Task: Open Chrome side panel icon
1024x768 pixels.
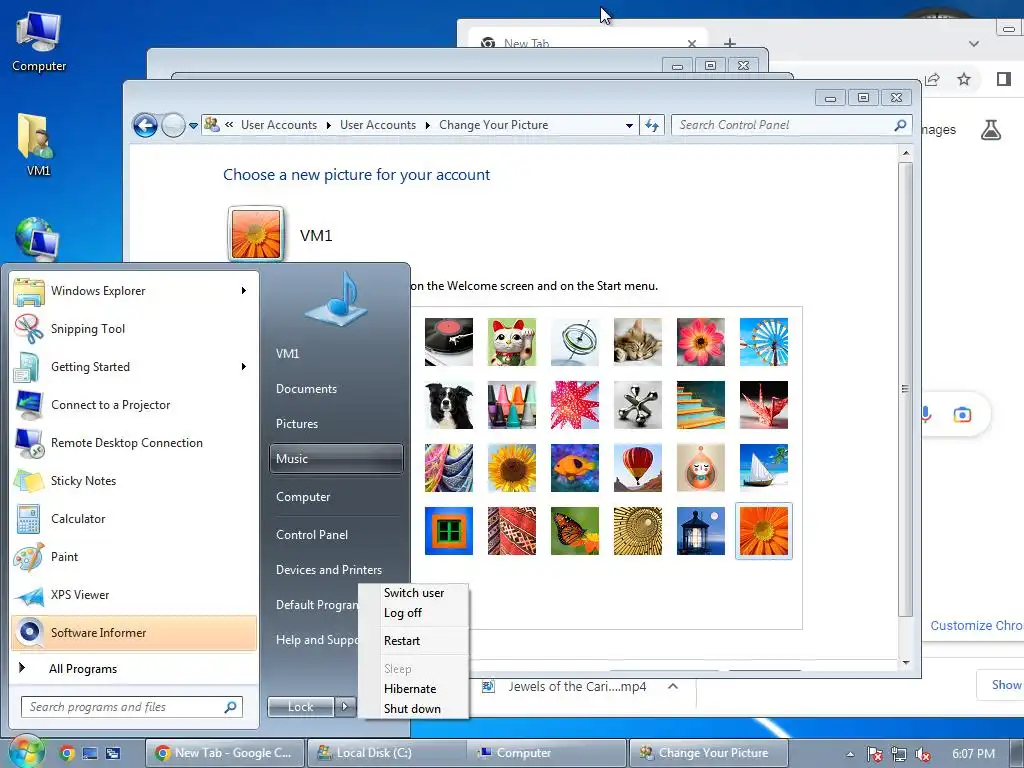Action: tap(1004, 79)
